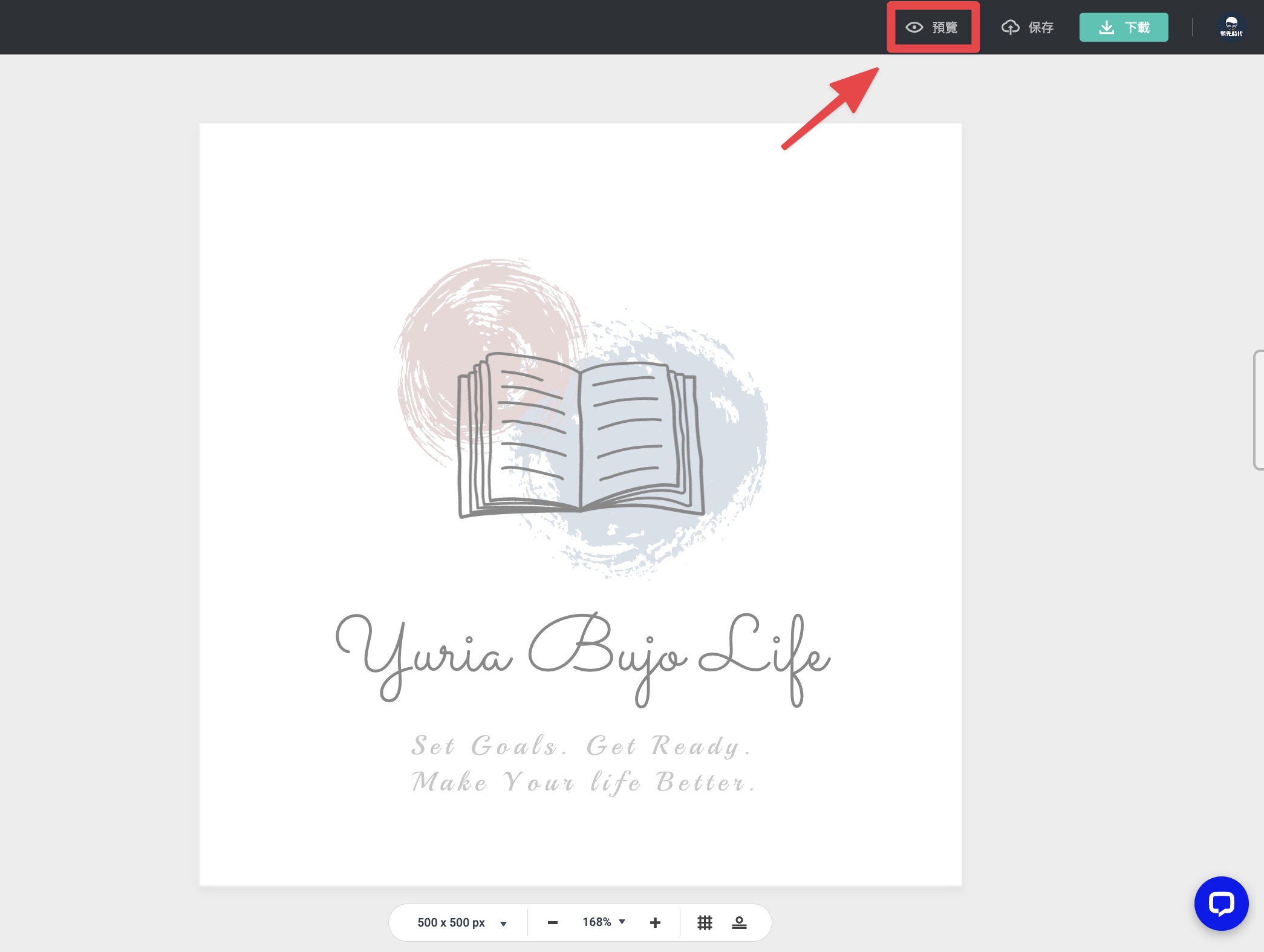Toggle the grid overlay icon
Viewport: 1264px width, 952px height.
705,922
